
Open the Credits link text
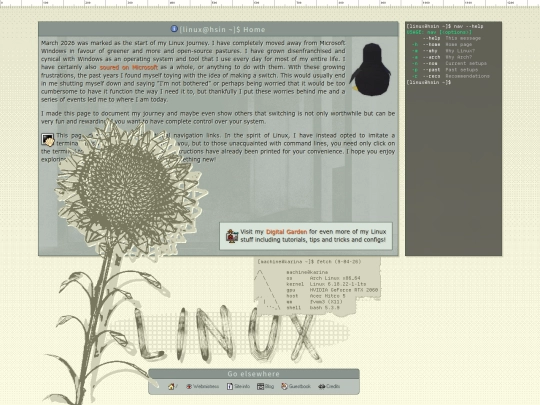coord(333,386)
